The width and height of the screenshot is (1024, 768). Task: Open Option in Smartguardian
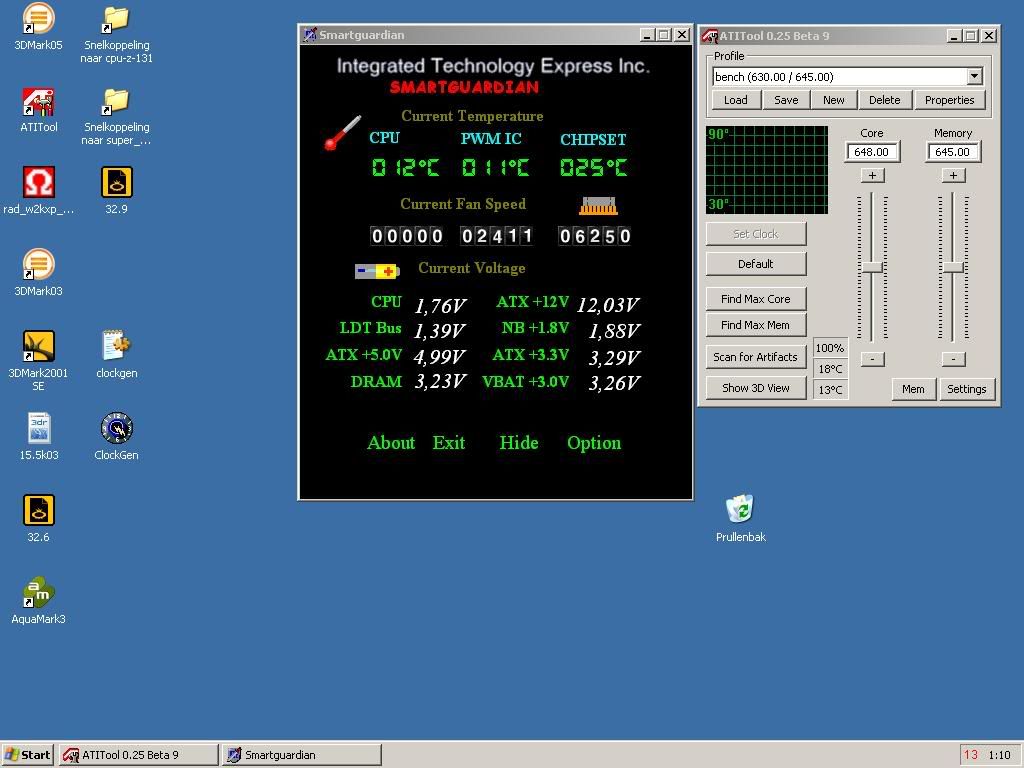(x=594, y=443)
